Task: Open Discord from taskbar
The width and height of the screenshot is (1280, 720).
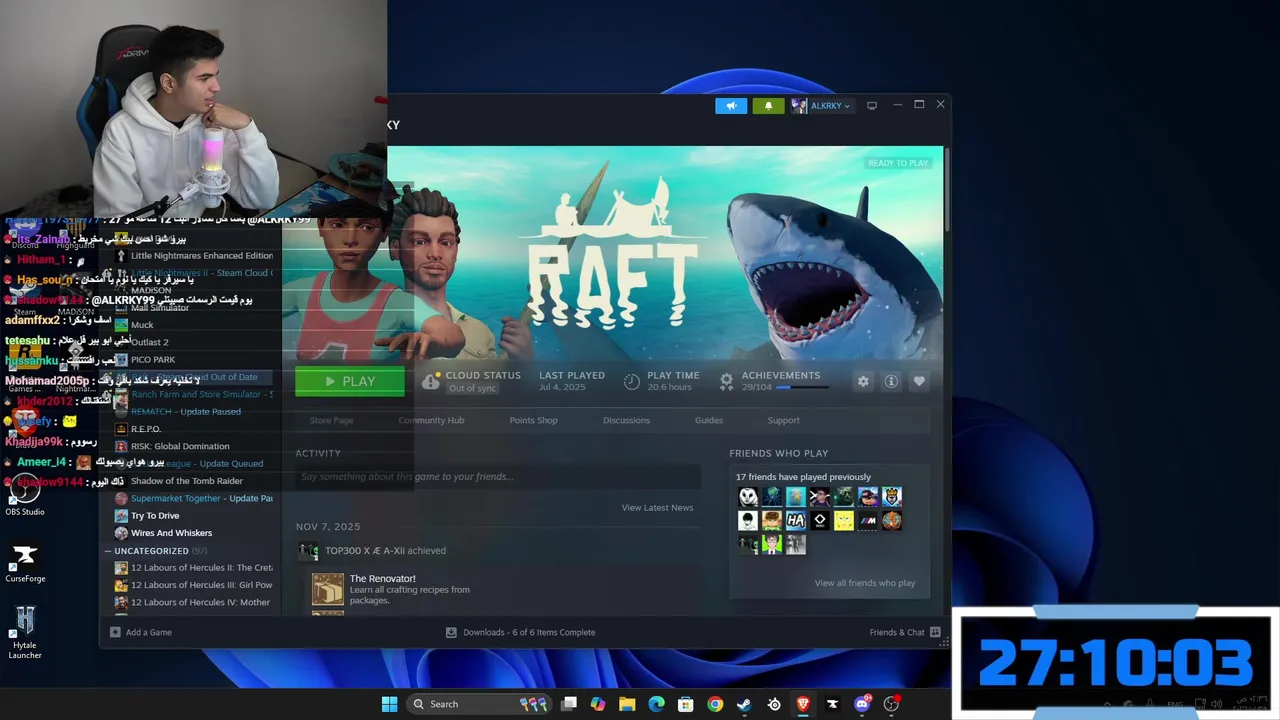Action: [x=862, y=704]
